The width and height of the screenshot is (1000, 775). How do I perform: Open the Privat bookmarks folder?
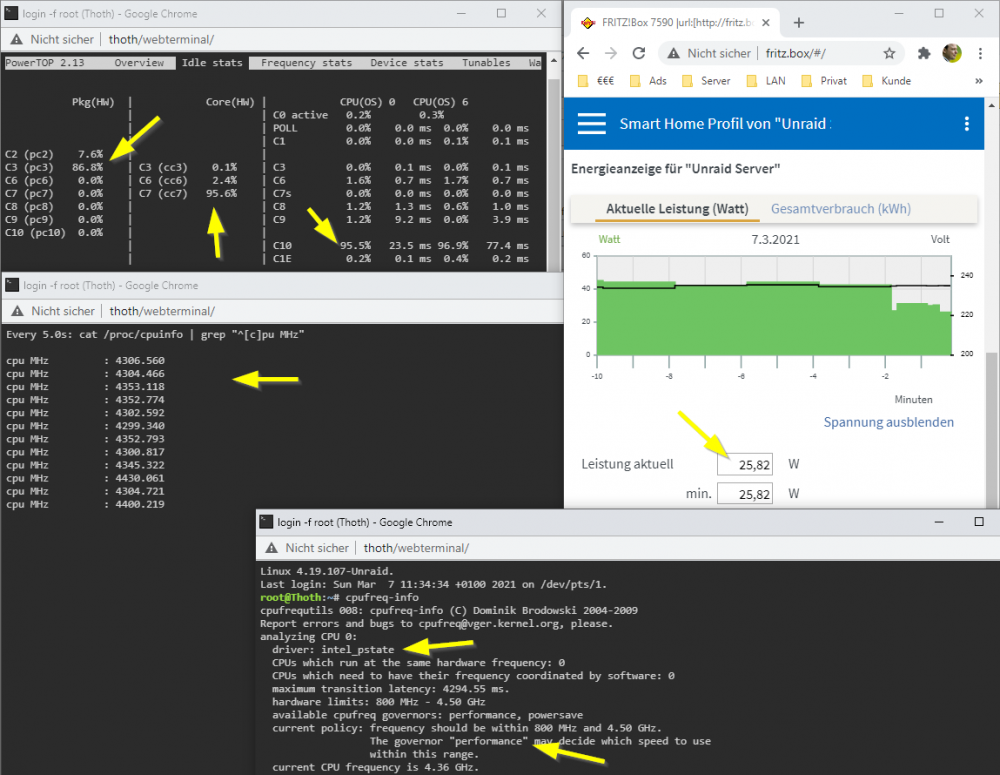823,81
